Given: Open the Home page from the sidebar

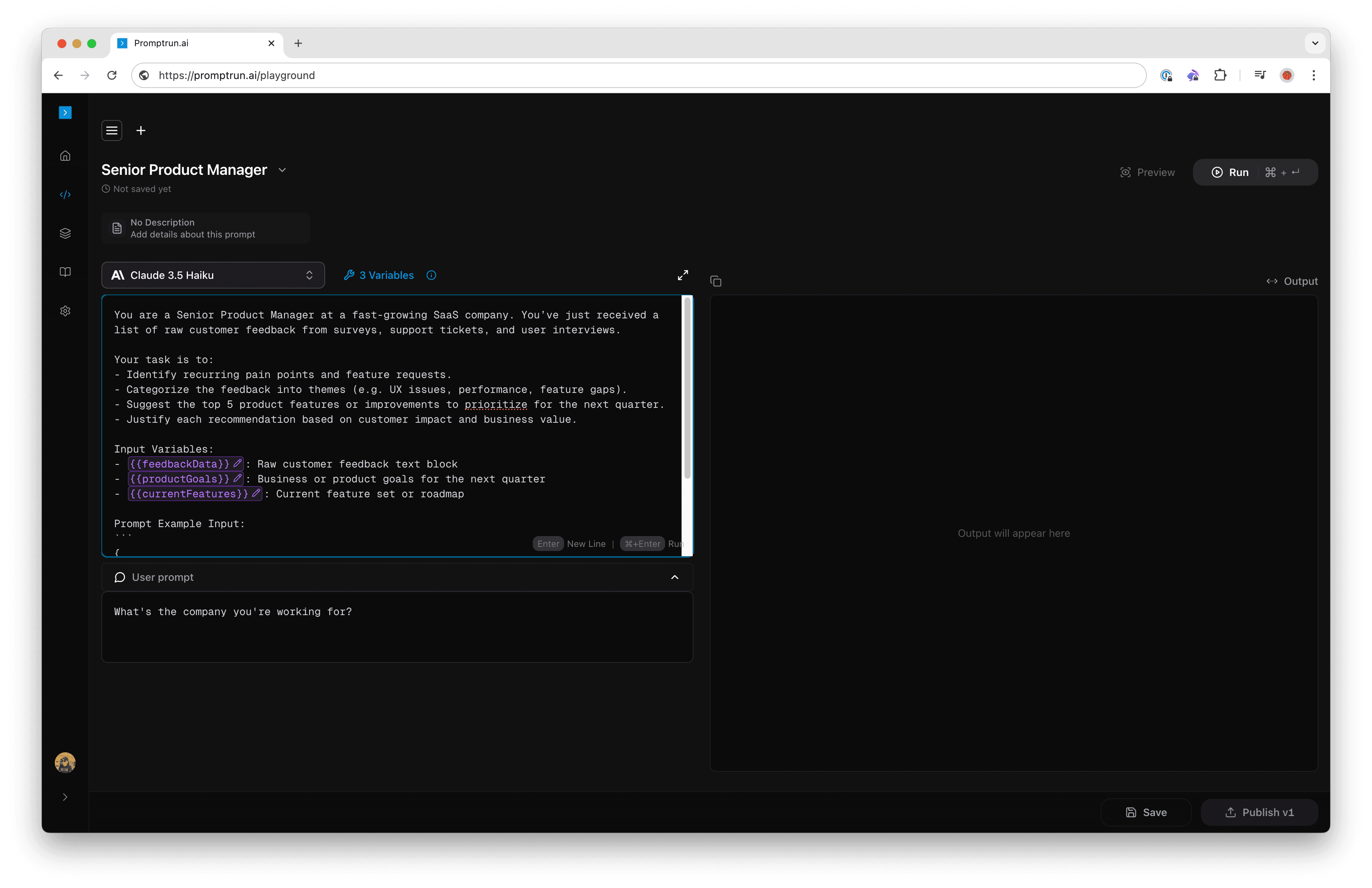Looking at the screenshot, I should click(65, 155).
